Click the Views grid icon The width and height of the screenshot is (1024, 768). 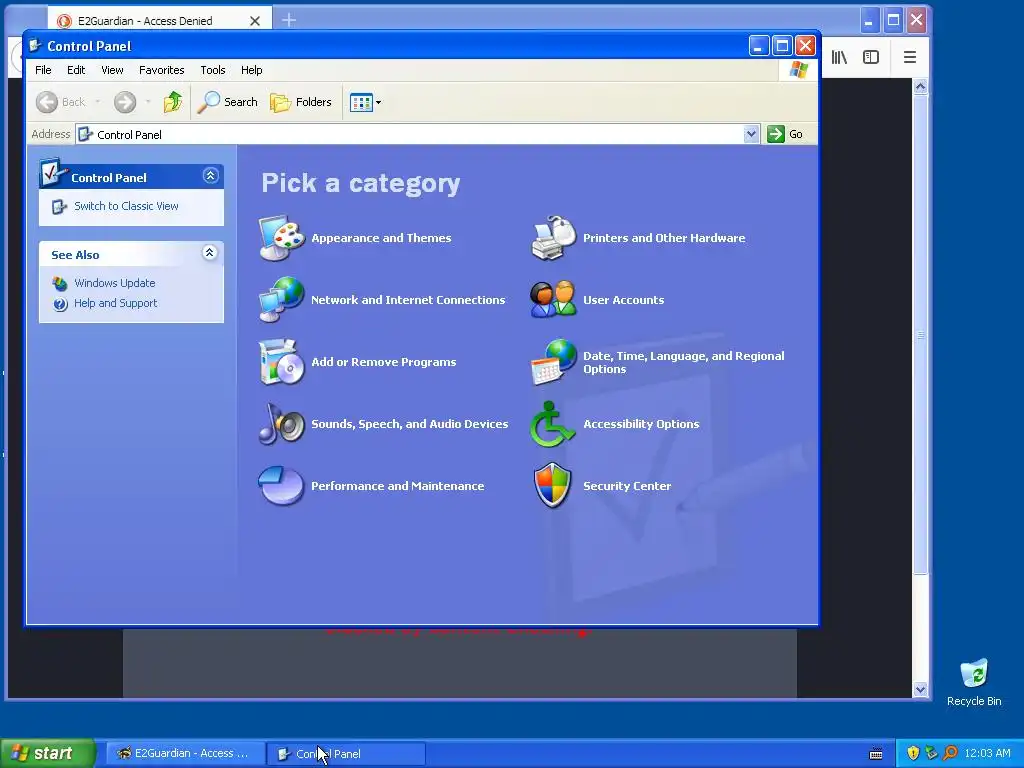coord(360,103)
